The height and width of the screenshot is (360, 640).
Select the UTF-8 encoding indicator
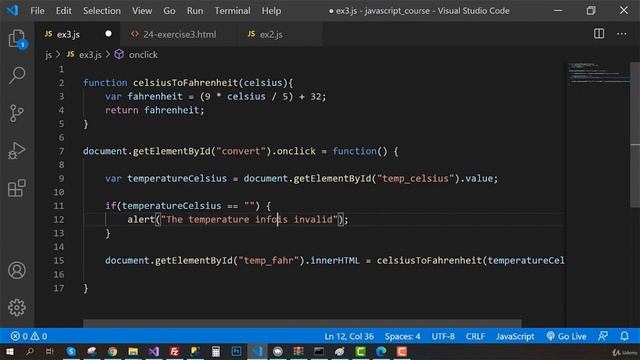pos(443,336)
